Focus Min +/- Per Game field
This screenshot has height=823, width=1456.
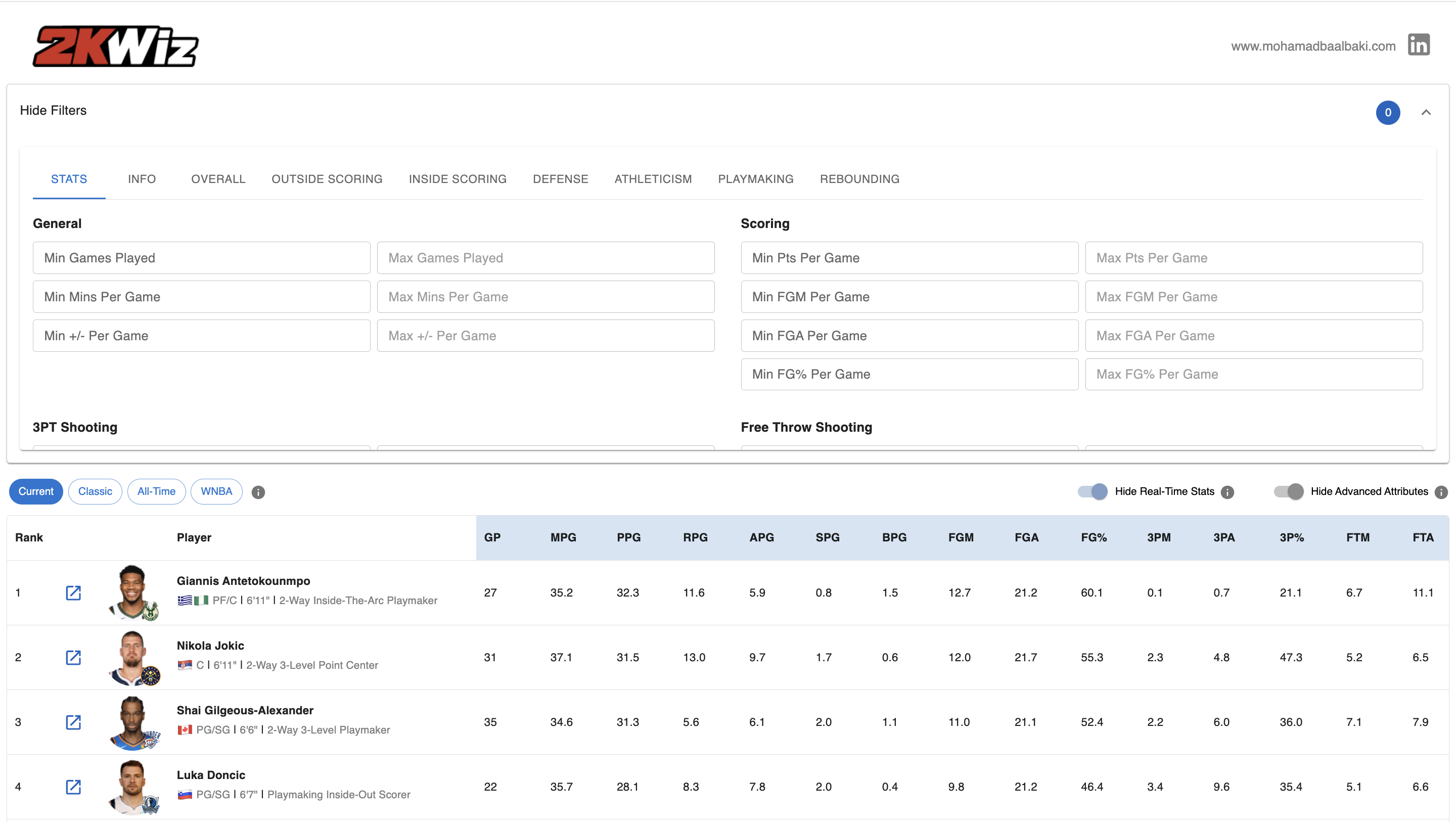coord(202,336)
